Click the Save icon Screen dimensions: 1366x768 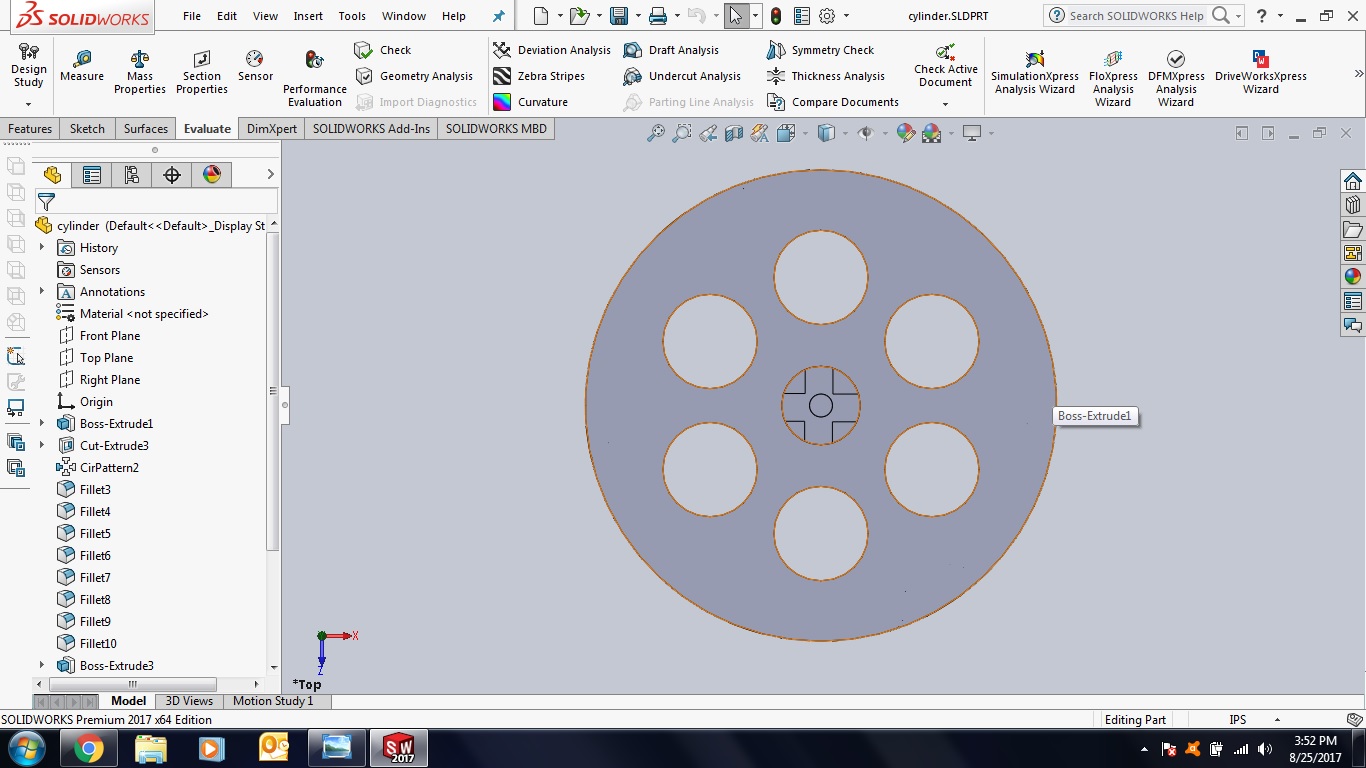[x=619, y=16]
